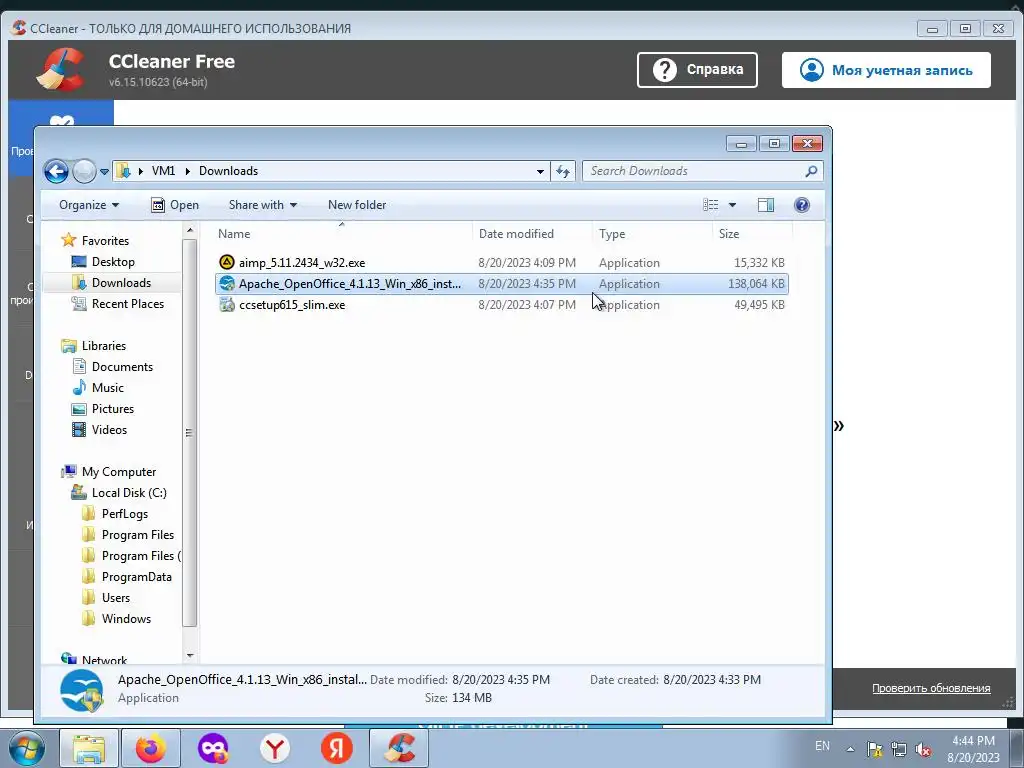Viewport: 1024px width, 768px height.
Task: Expand the address bar history dropdown
Action: coord(540,171)
